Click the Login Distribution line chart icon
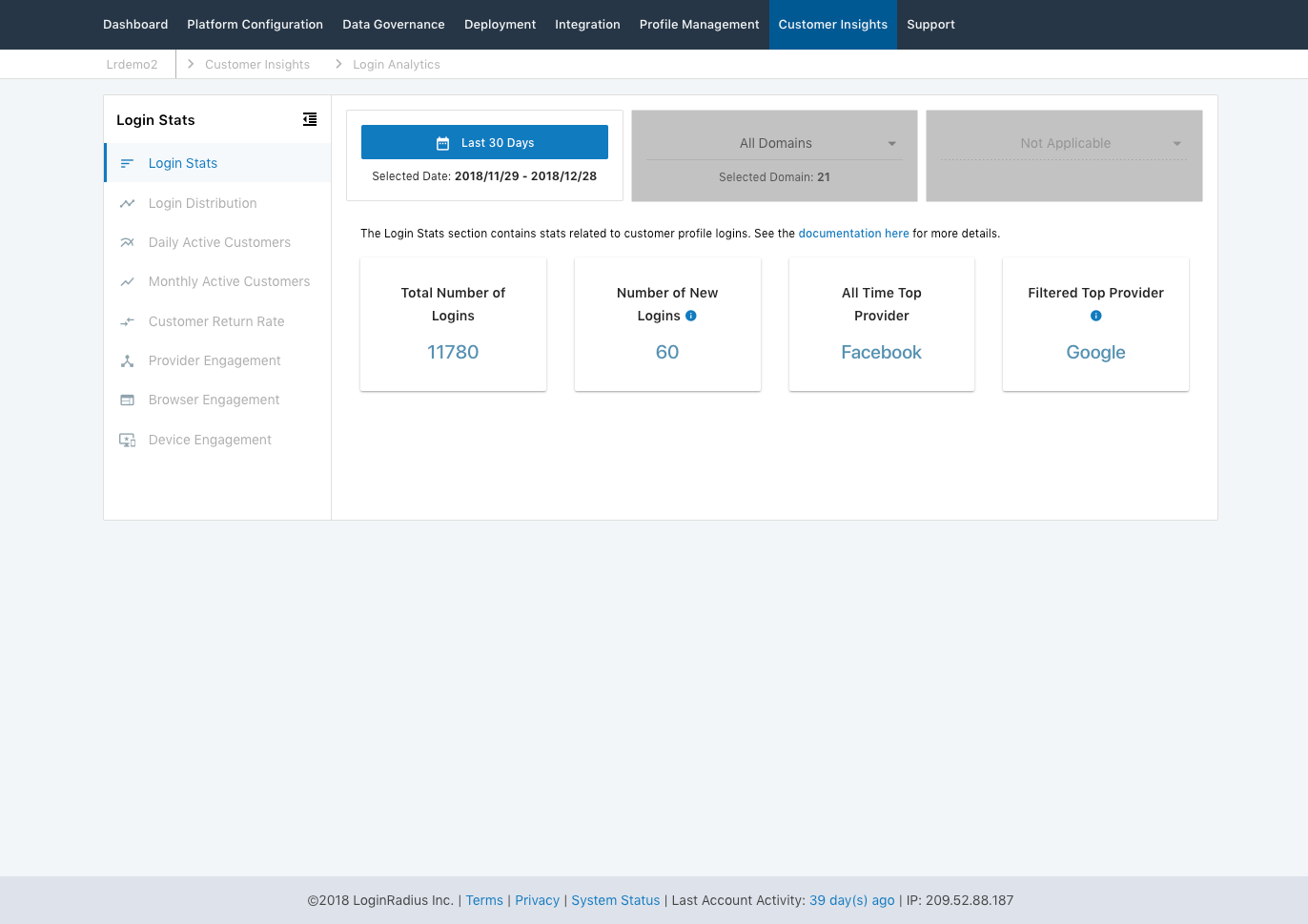 [x=127, y=203]
